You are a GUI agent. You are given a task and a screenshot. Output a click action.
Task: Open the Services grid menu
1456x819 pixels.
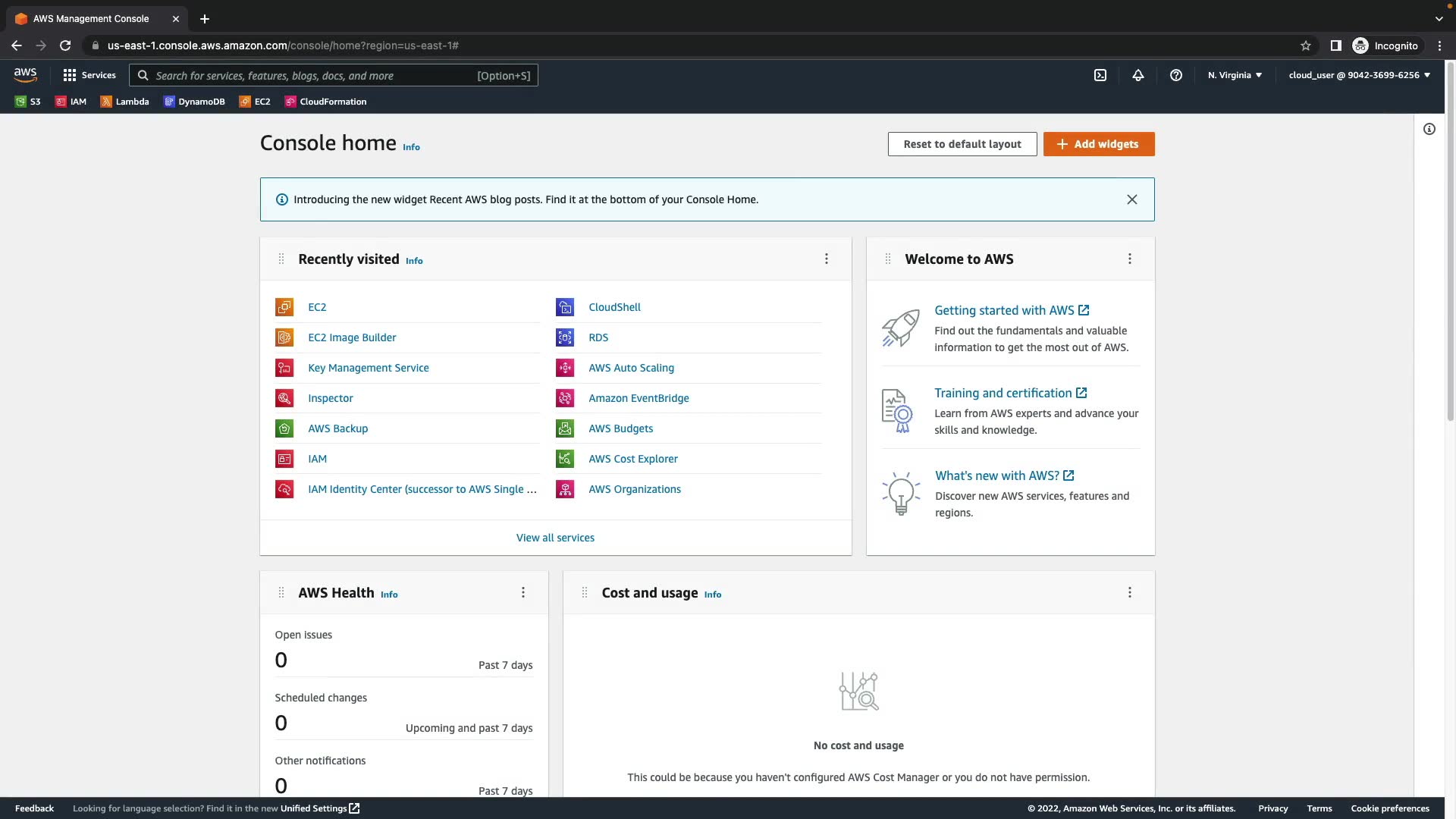pos(89,75)
